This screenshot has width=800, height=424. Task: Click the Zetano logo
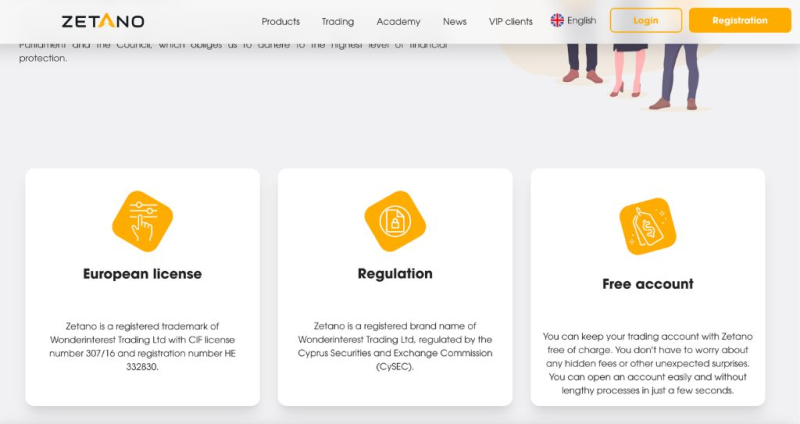tap(103, 21)
